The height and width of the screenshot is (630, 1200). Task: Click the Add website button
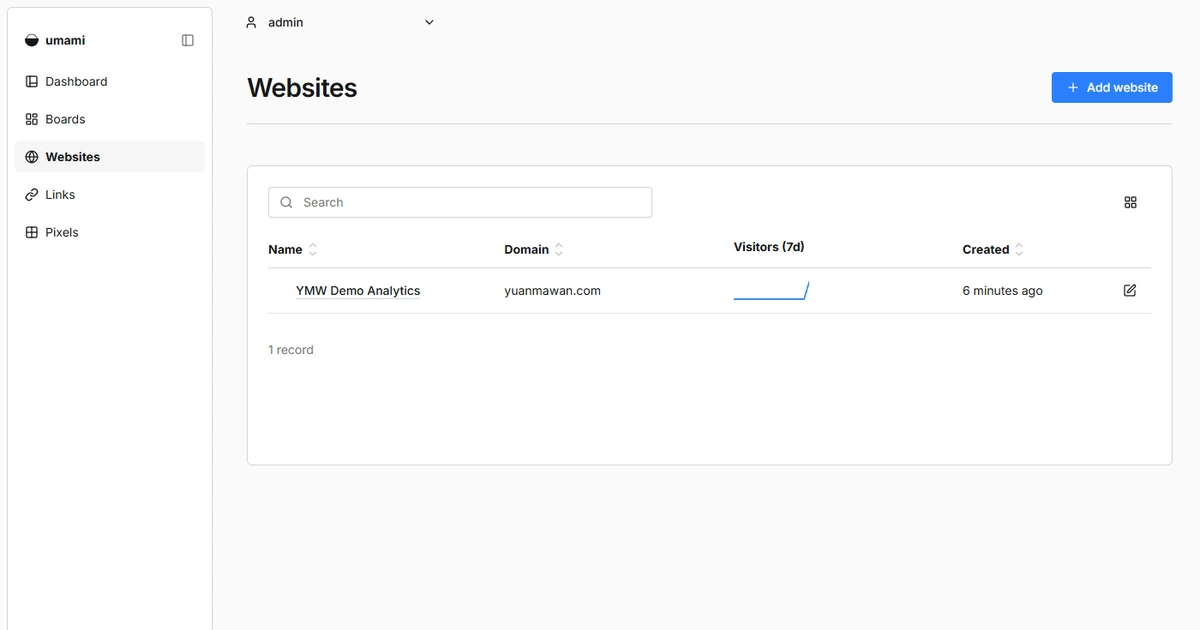coord(1112,87)
